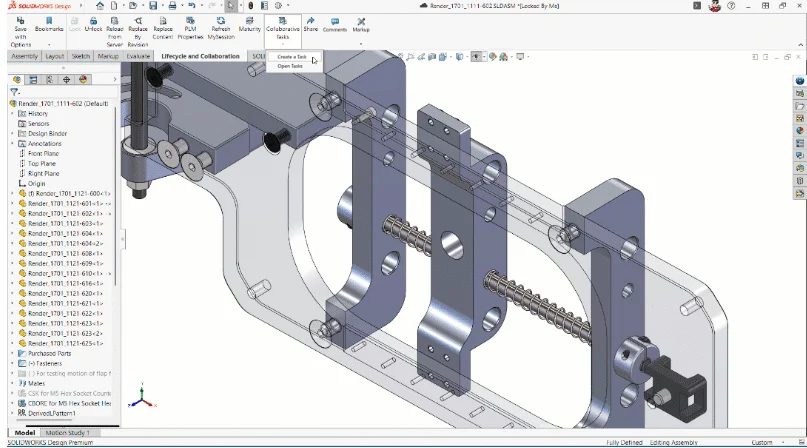
Task: Click the Unlock button
Action: (x=93, y=21)
